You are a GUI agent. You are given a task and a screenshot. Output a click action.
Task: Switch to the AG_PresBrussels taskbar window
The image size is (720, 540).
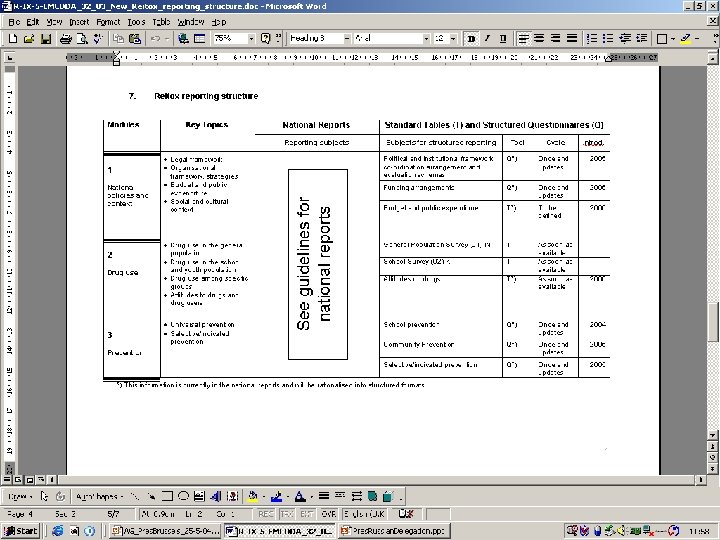tap(166, 531)
